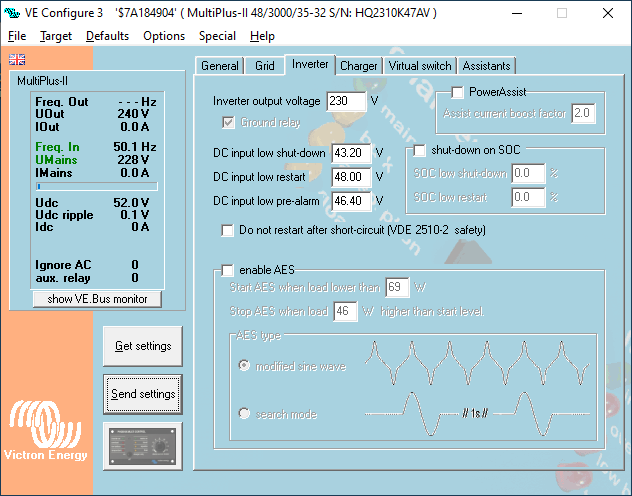The image size is (632, 496).
Task: Open the Target menu
Action: pos(56,36)
